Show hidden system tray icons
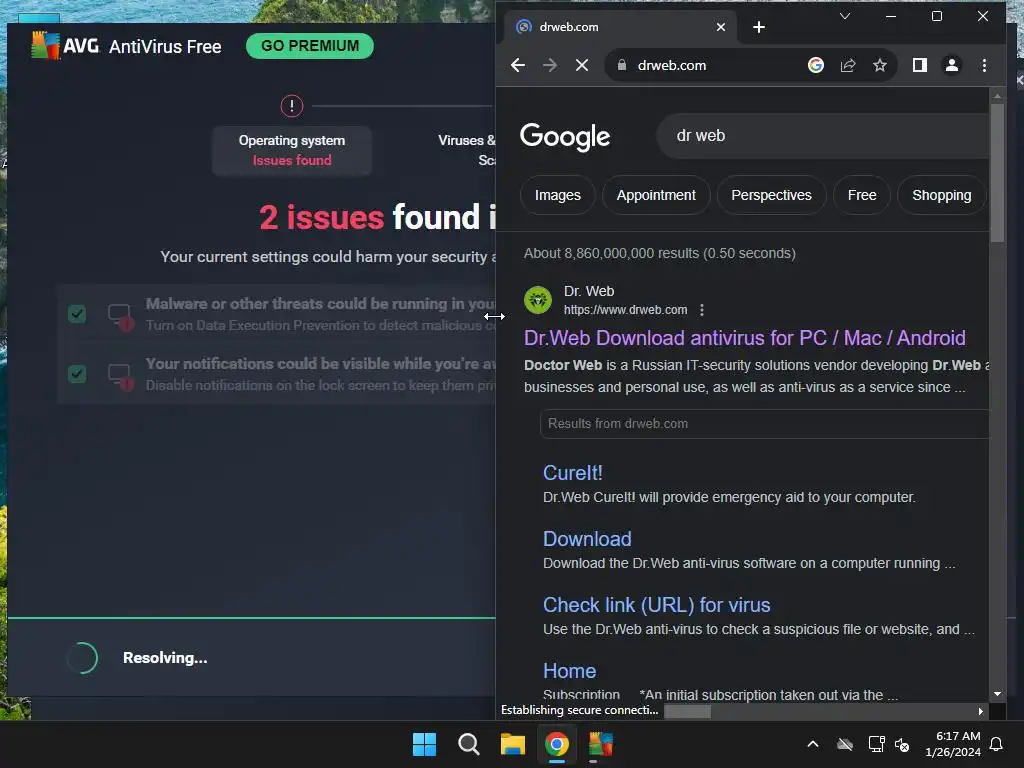The height and width of the screenshot is (768, 1024). coord(813,744)
